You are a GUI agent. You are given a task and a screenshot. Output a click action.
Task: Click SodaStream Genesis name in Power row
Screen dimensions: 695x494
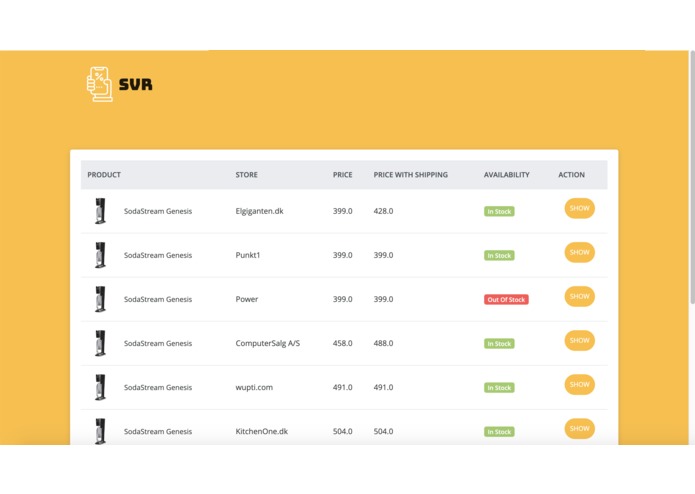pyautogui.click(x=158, y=299)
